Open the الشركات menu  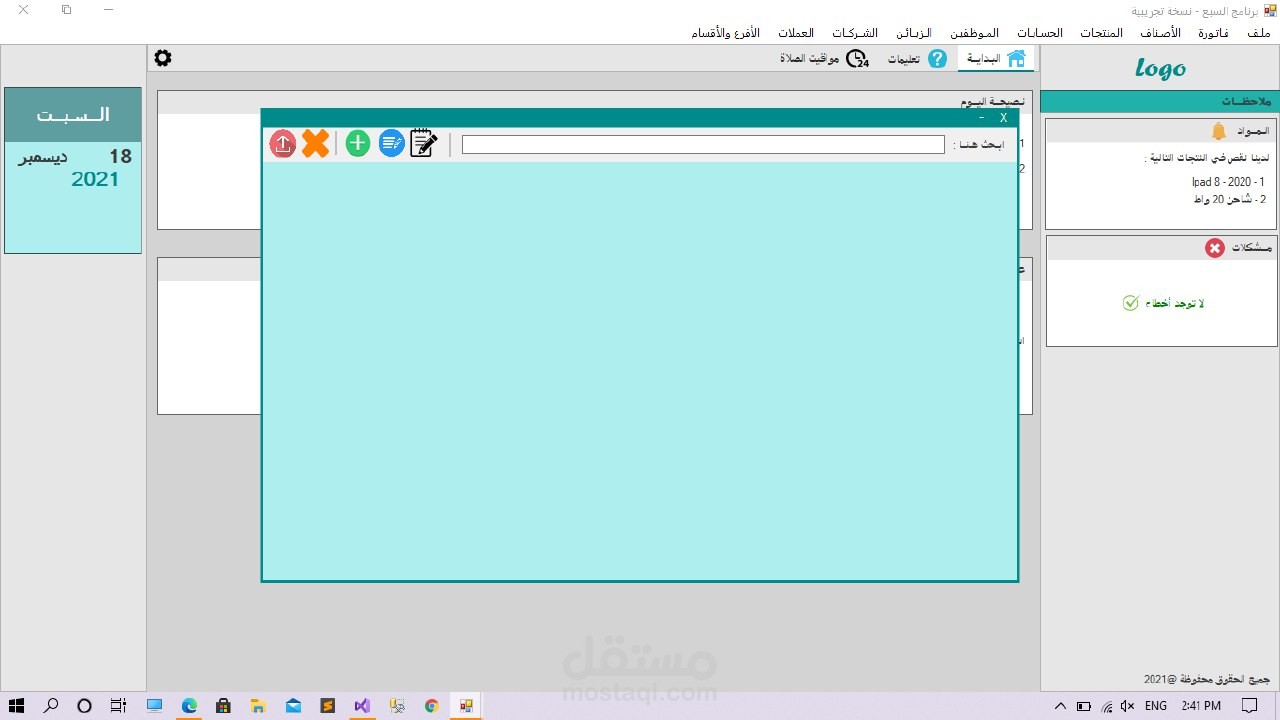(854, 33)
